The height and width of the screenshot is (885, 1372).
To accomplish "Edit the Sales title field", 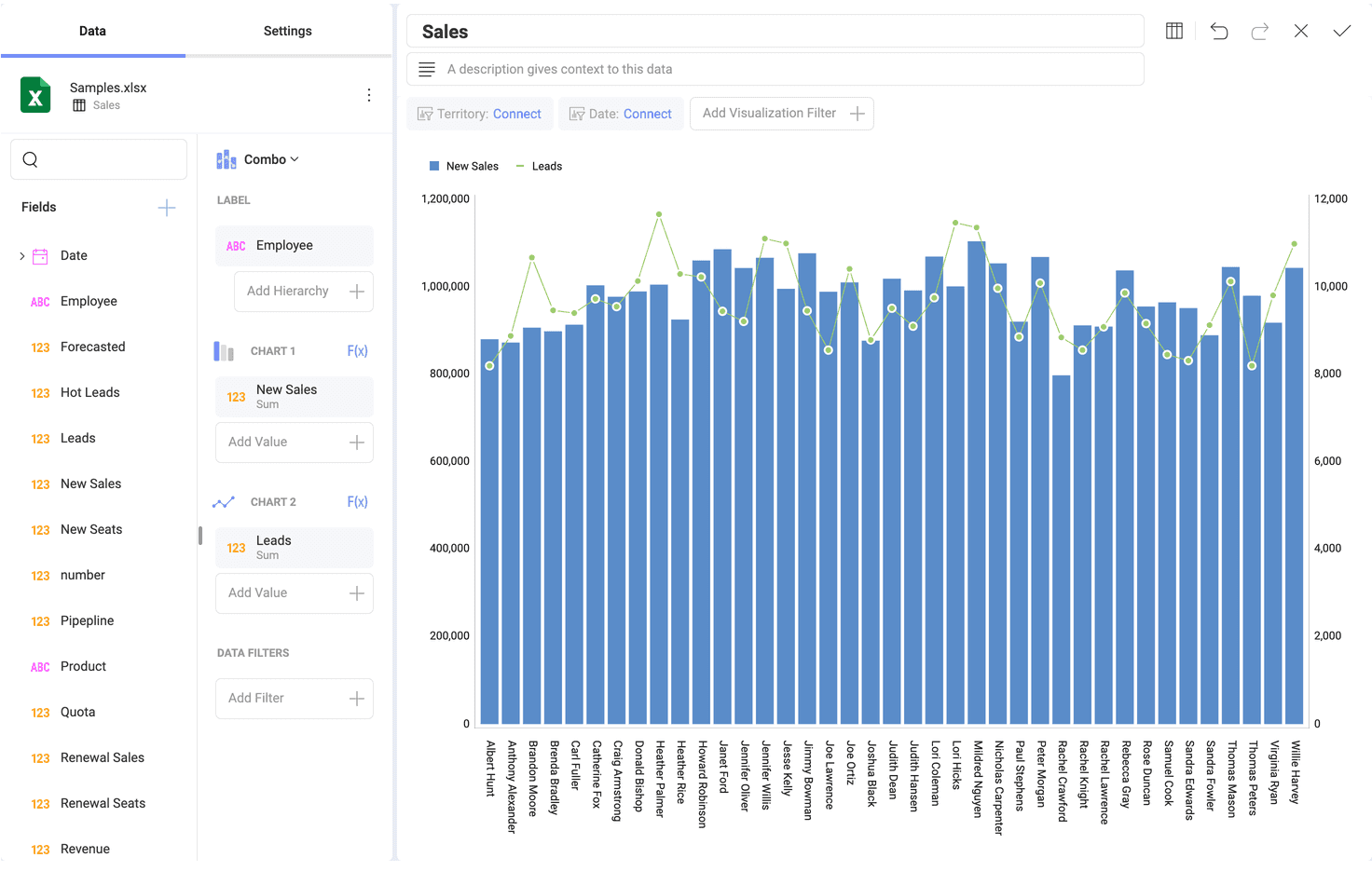I will click(x=775, y=32).
